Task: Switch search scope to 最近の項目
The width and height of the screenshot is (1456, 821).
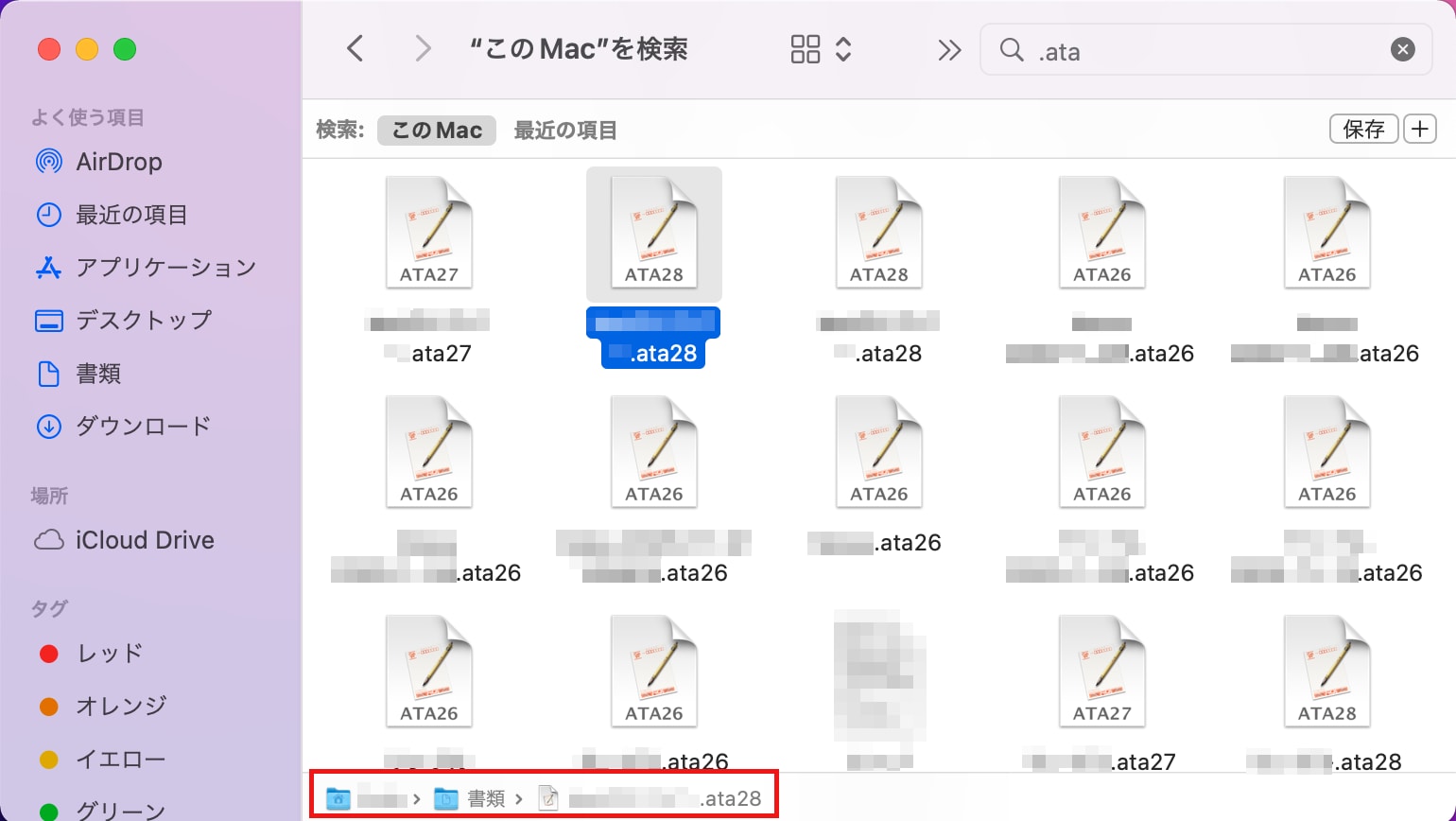Action: click(565, 131)
